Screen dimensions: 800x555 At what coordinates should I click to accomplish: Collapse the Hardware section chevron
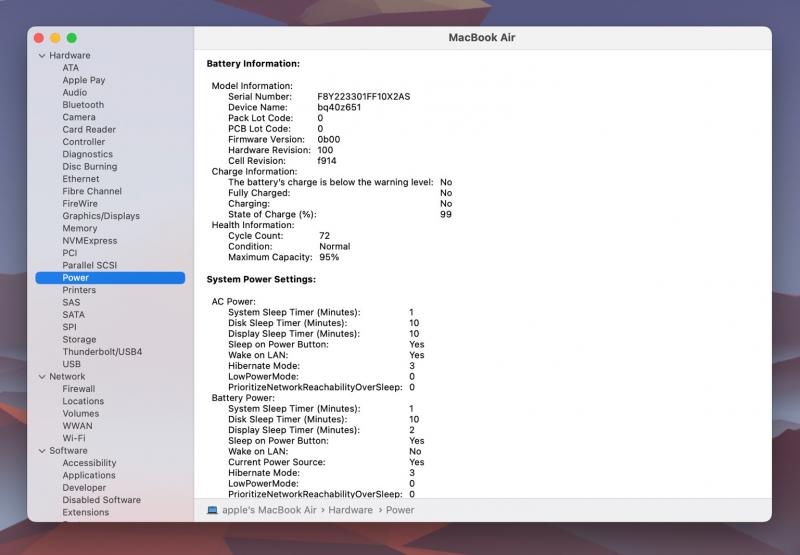(42, 56)
